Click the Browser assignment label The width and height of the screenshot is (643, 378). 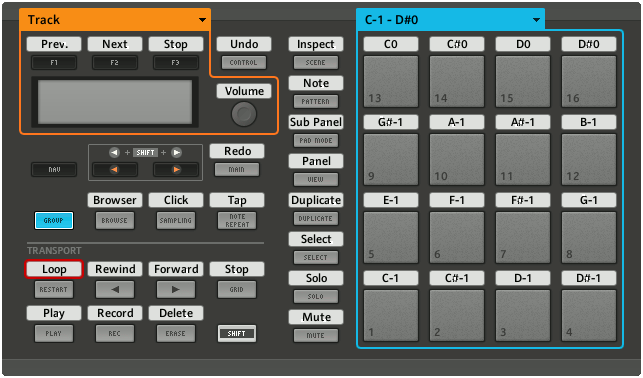[x=115, y=200]
